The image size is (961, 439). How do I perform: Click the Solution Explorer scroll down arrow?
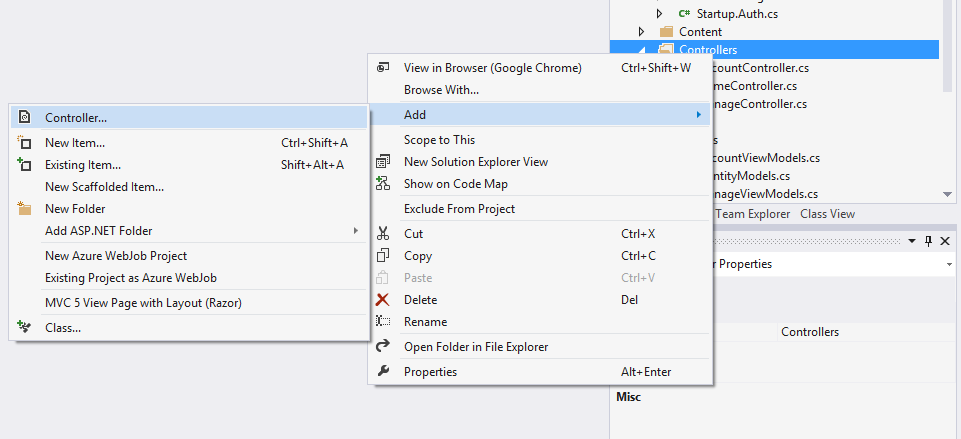coord(948,195)
